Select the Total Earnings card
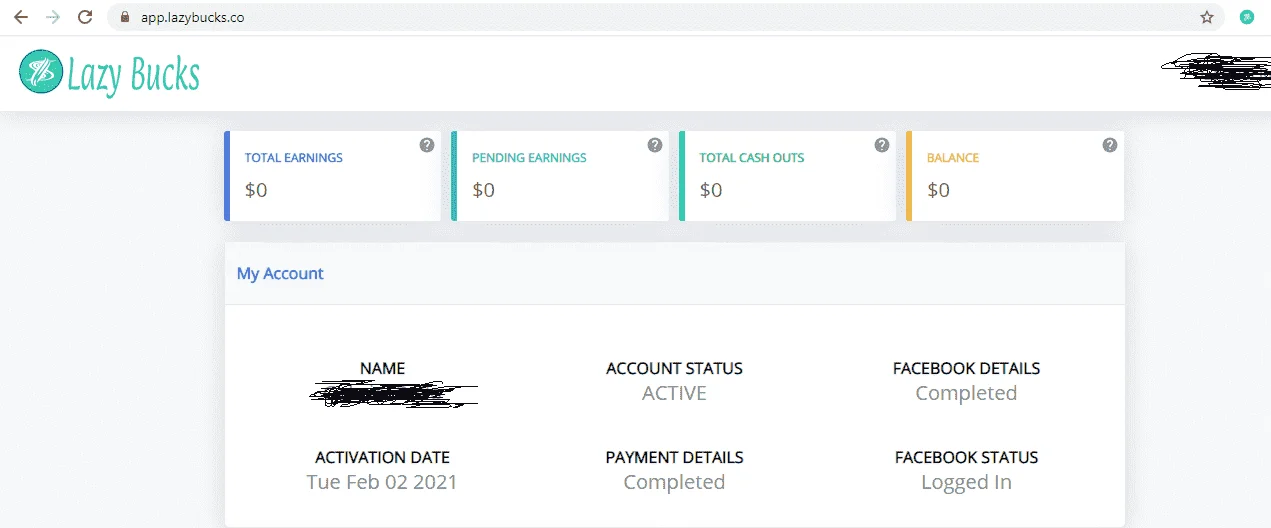The image size is (1271, 528). [x=333, y=176]
